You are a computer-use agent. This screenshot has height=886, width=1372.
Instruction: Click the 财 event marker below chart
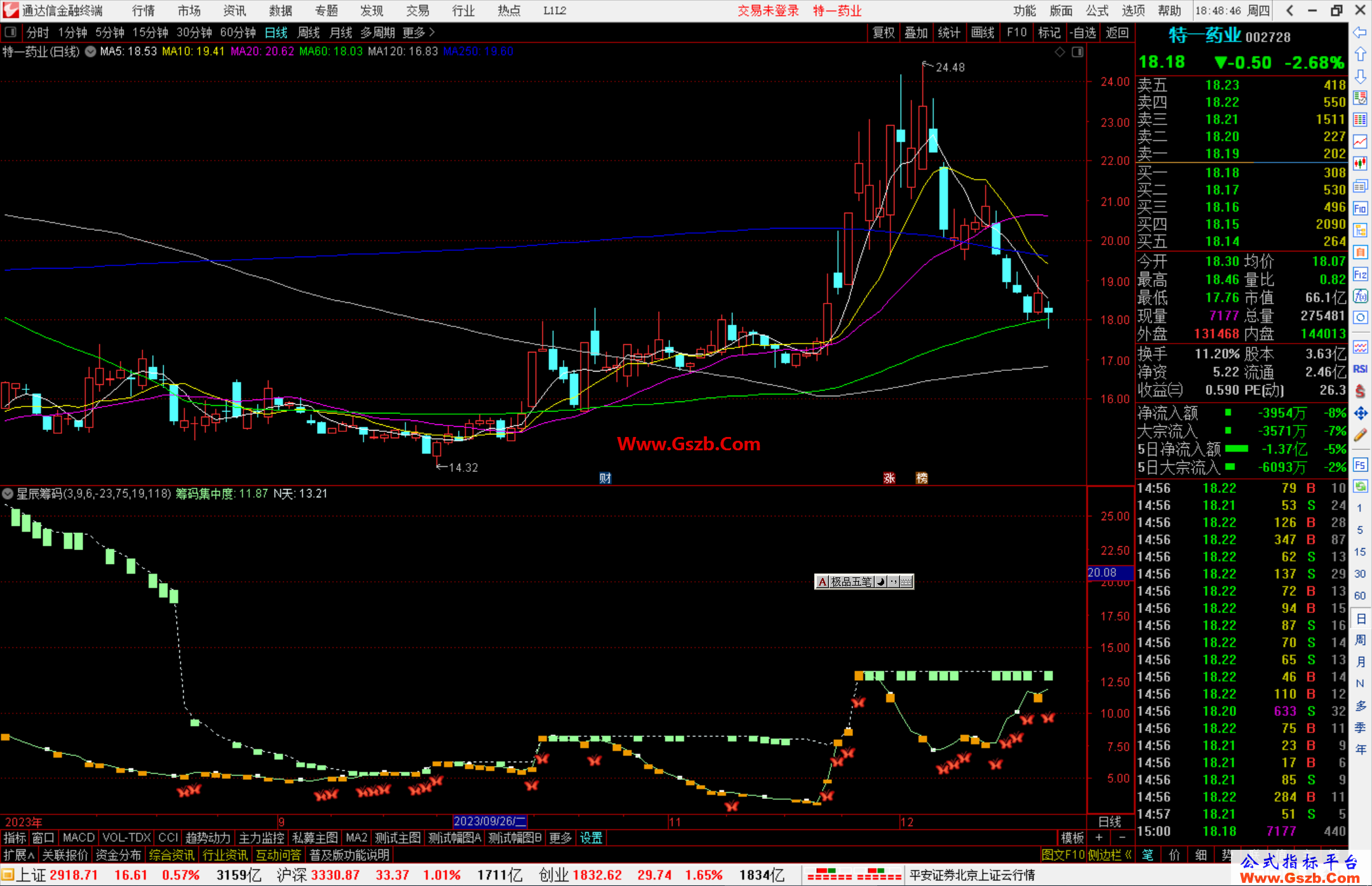point(605,478)
